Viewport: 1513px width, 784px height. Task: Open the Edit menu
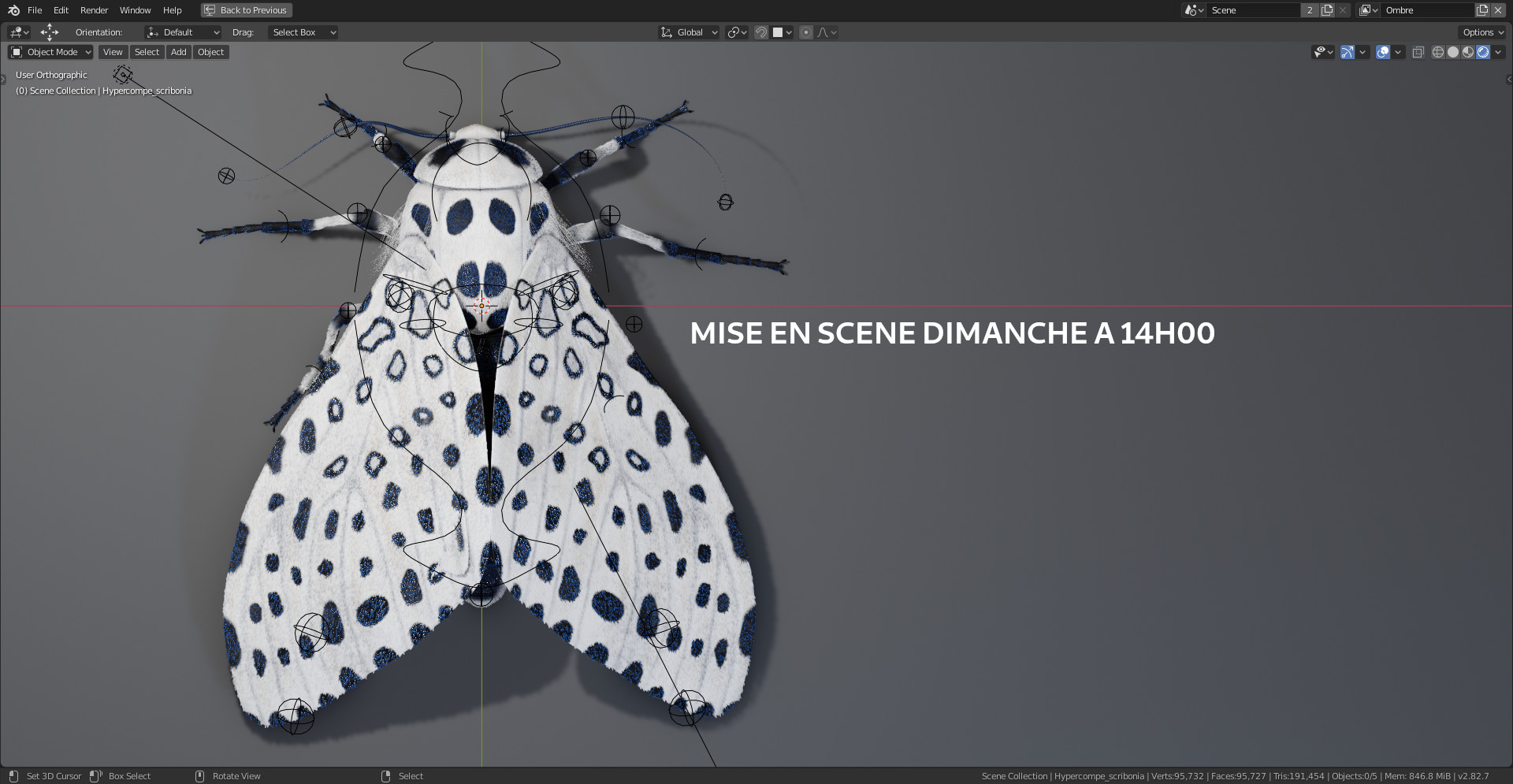(61, 10)
